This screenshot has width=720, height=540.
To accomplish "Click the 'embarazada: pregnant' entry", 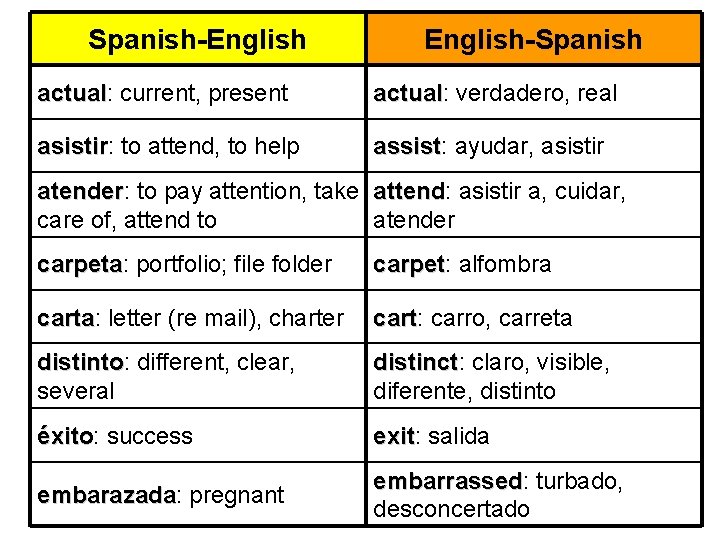I will (x=160, y=495).
